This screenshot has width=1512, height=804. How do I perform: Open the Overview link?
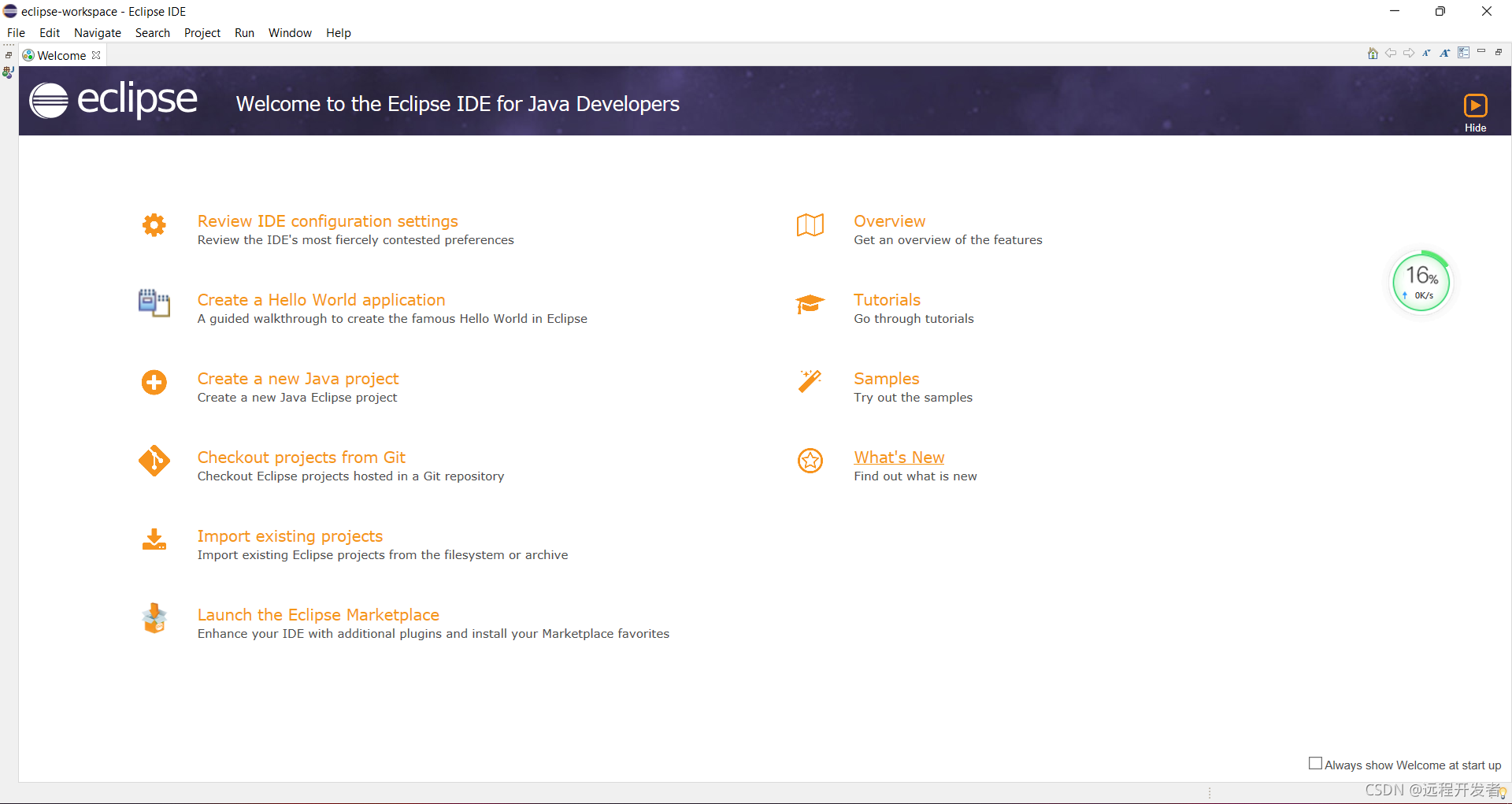click(x=890, y=221)
